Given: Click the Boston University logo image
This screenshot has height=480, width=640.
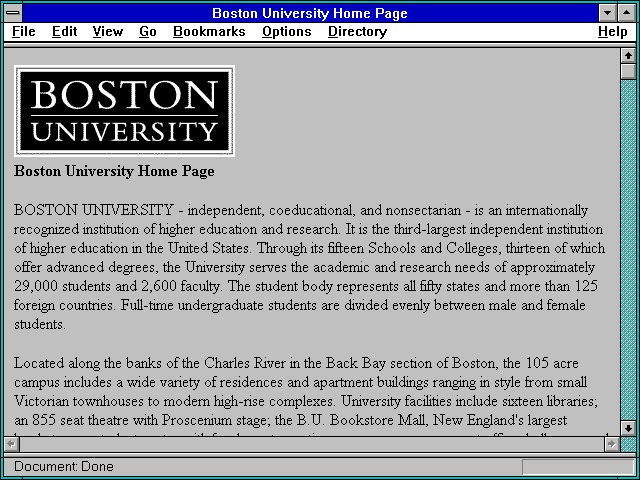Looking at the screenshot, I should 124,111.
